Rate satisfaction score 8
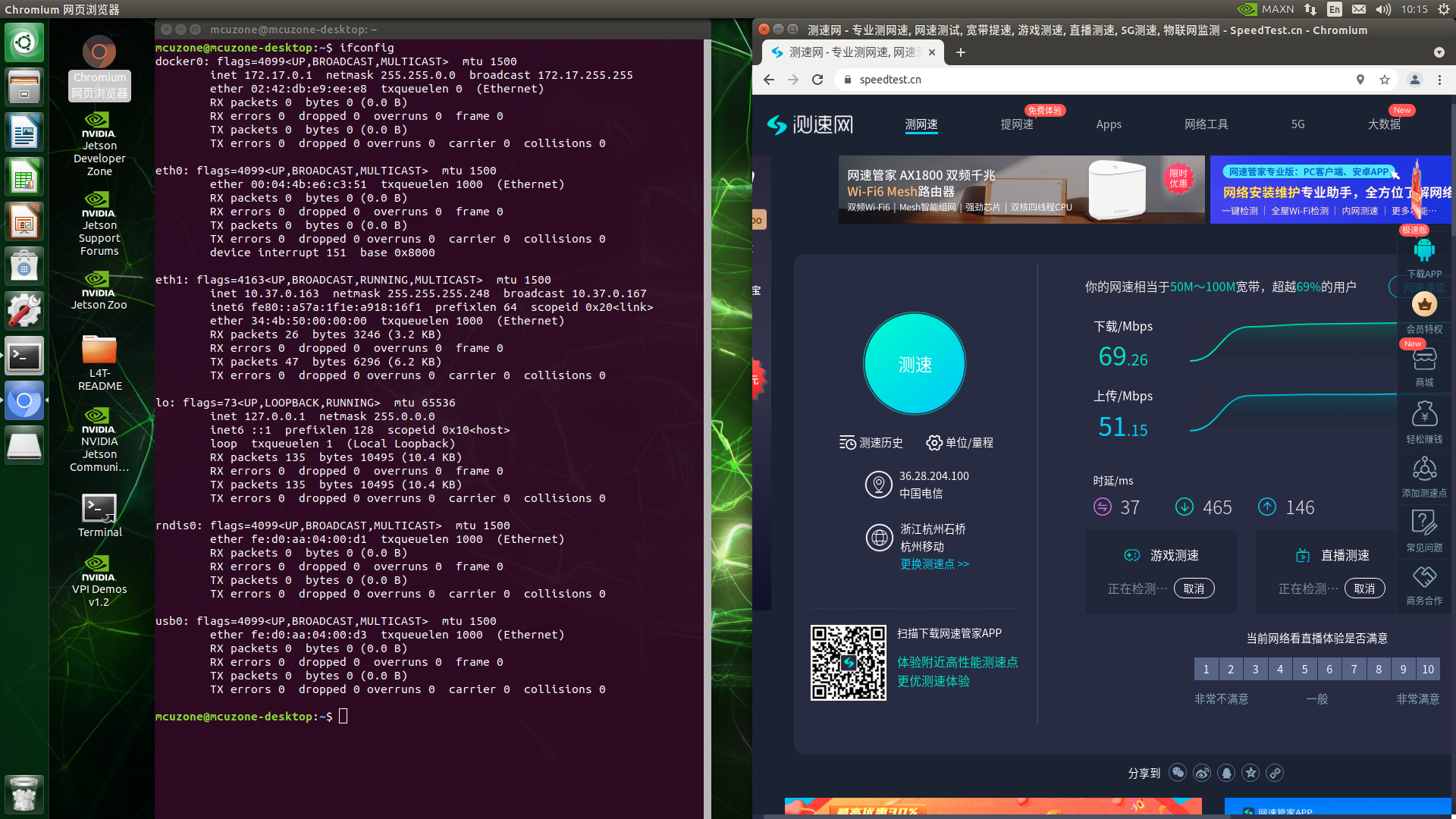 (1379, 669)
